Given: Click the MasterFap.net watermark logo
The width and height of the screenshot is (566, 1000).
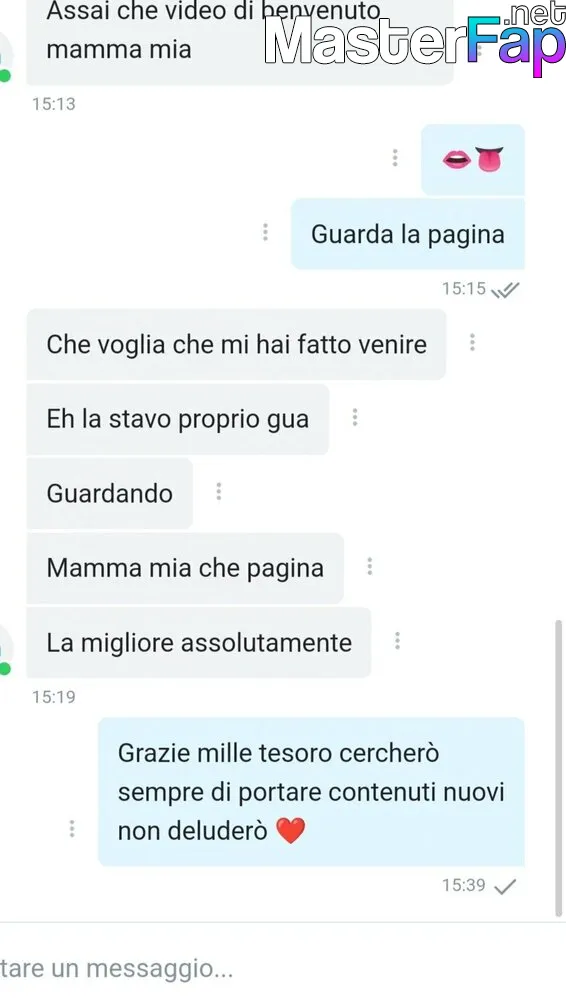Looking at the screenshot, I should [x=415, y=38].
